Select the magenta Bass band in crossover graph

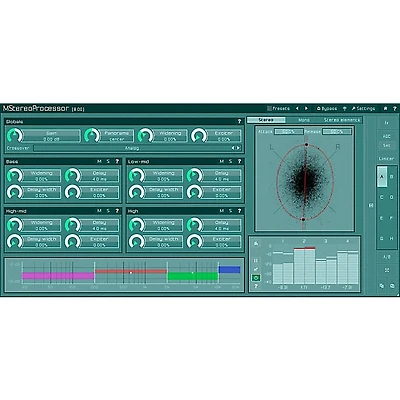pyautogui.click(x=58, y=276)
